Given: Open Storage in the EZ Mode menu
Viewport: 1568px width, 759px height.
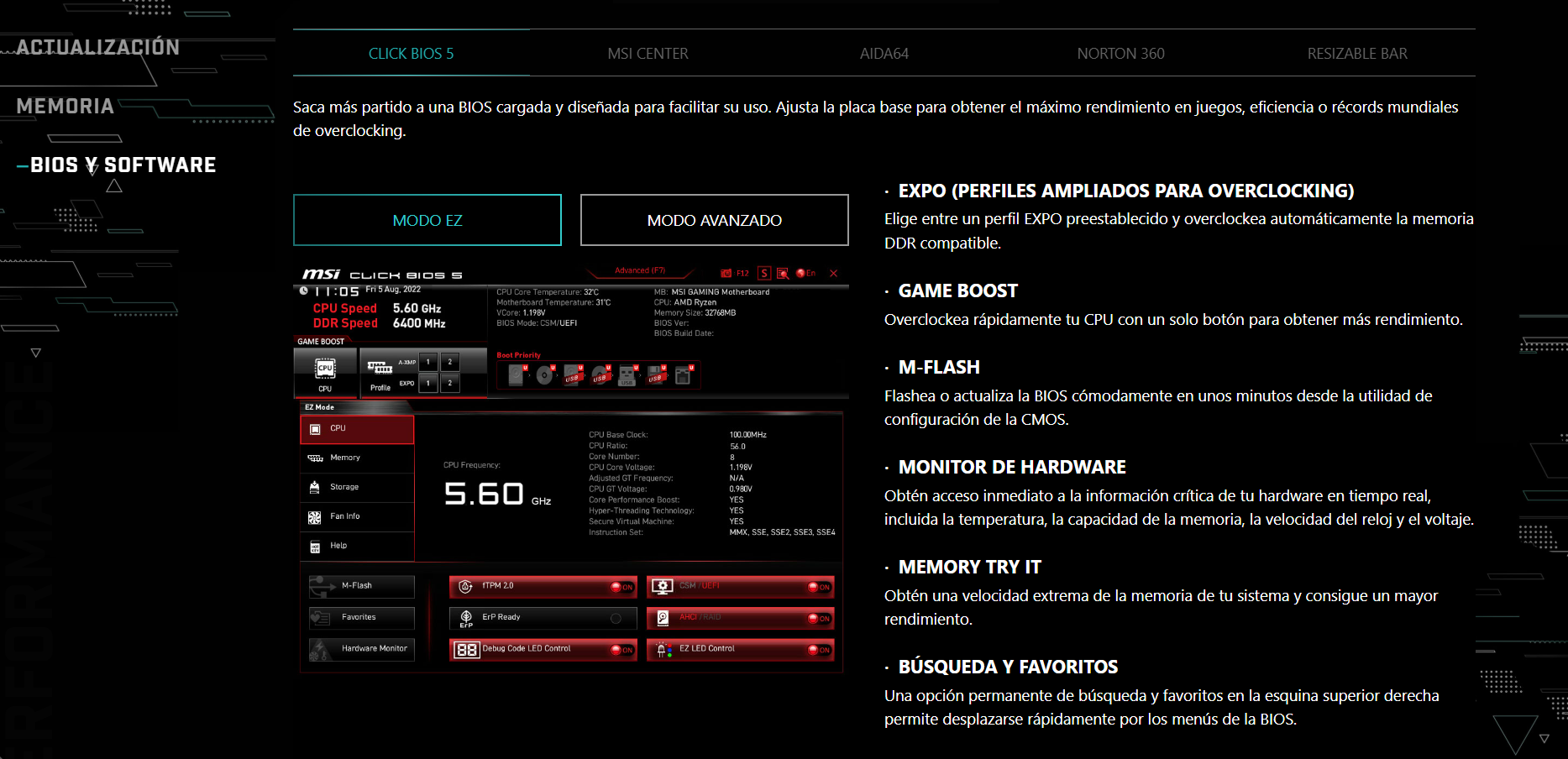Looking at the screenshot, I should [357, 488].
